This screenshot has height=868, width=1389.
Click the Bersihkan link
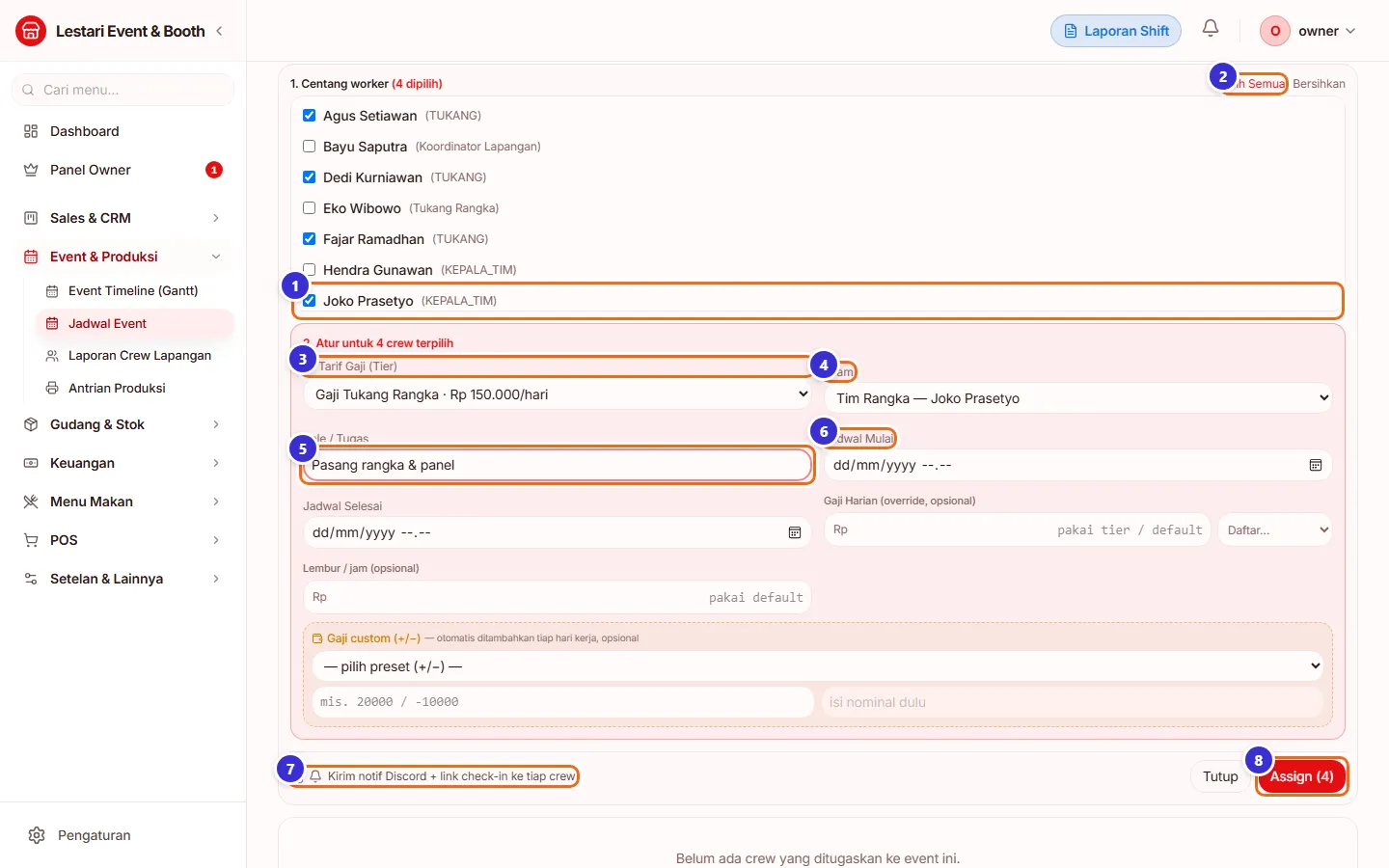click(x=1319, y=84)
